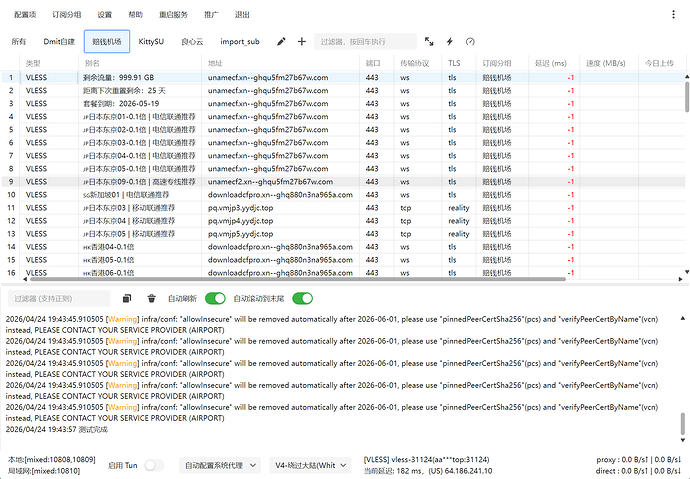
Task: Click the trash clear log icon
Action: point(151,299)
